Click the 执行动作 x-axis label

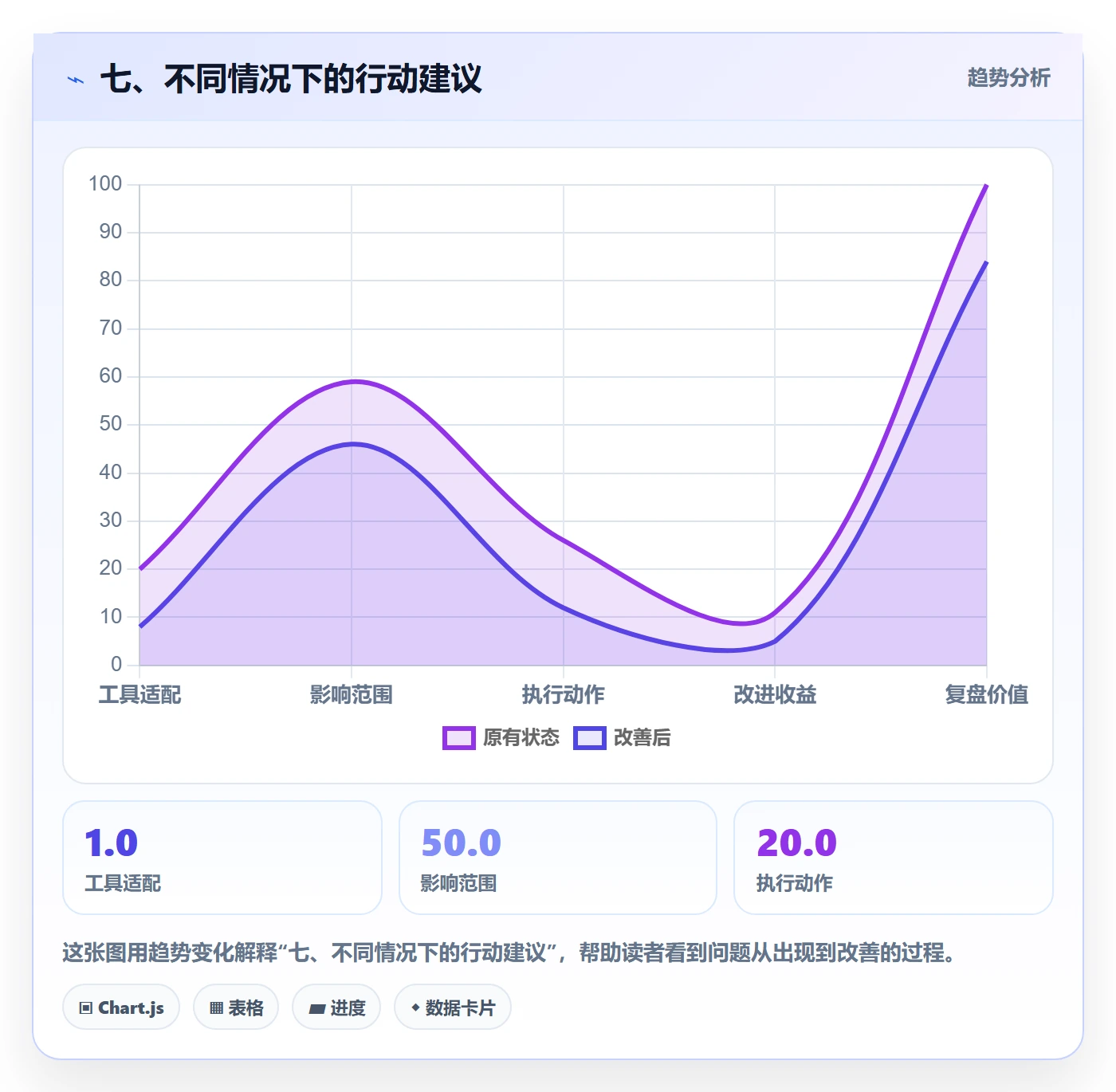click(x=564, y=695)
